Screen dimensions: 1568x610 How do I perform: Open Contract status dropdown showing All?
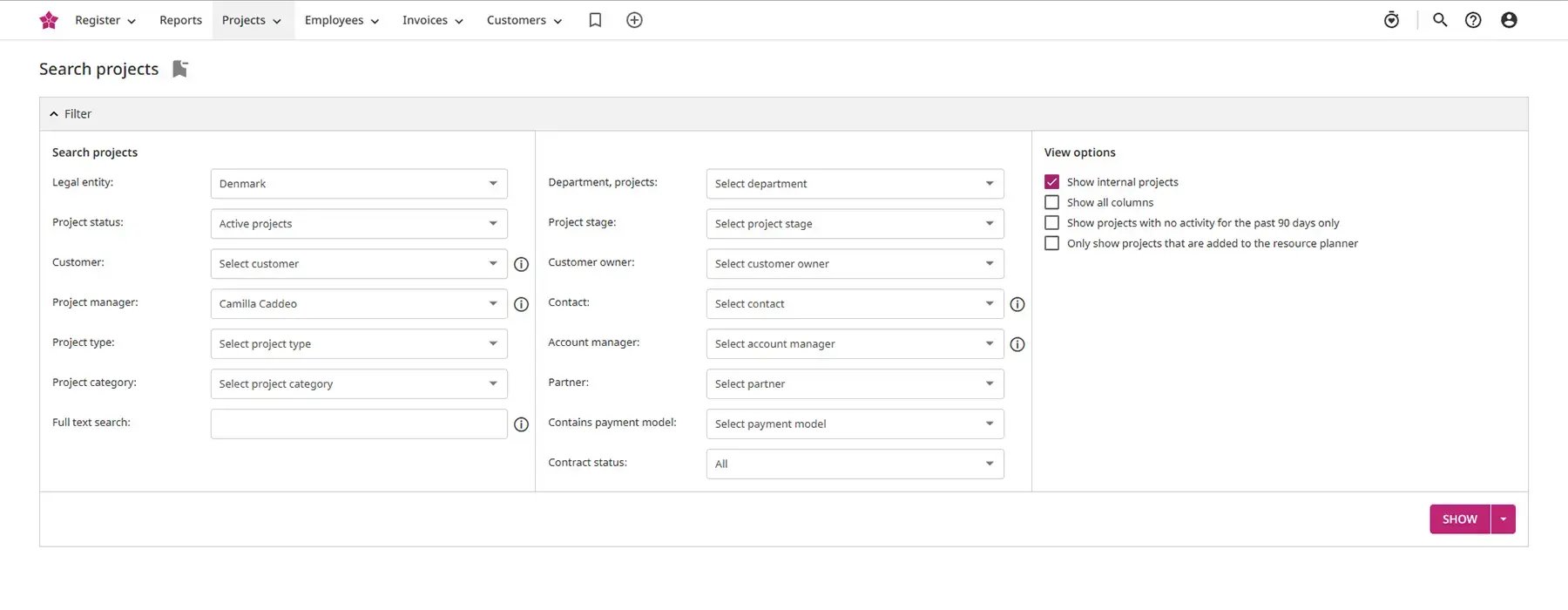(x=855, y=464)
